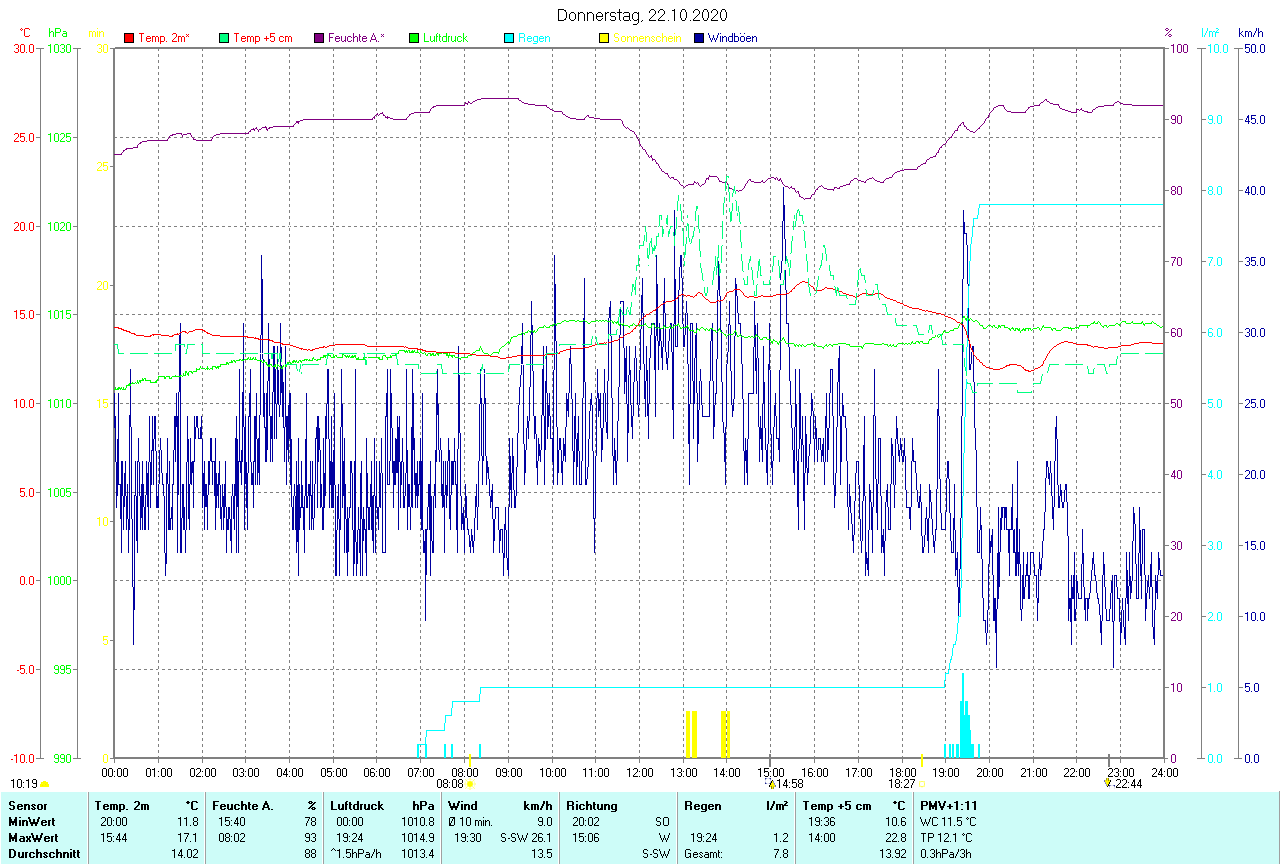
Task: Click the average pressure value '1013.4'
Action: 417,854
